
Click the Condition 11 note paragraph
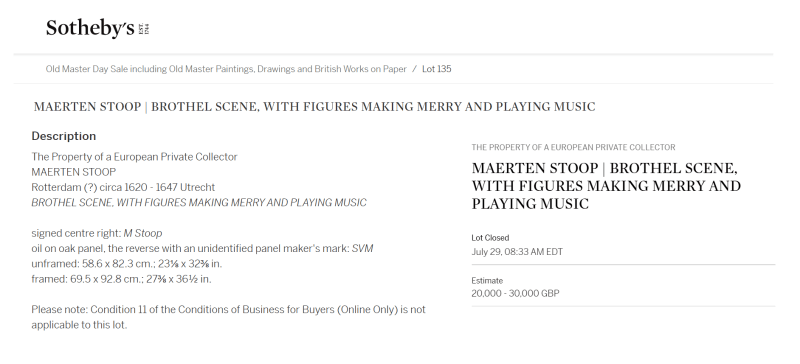pos(228,317)
